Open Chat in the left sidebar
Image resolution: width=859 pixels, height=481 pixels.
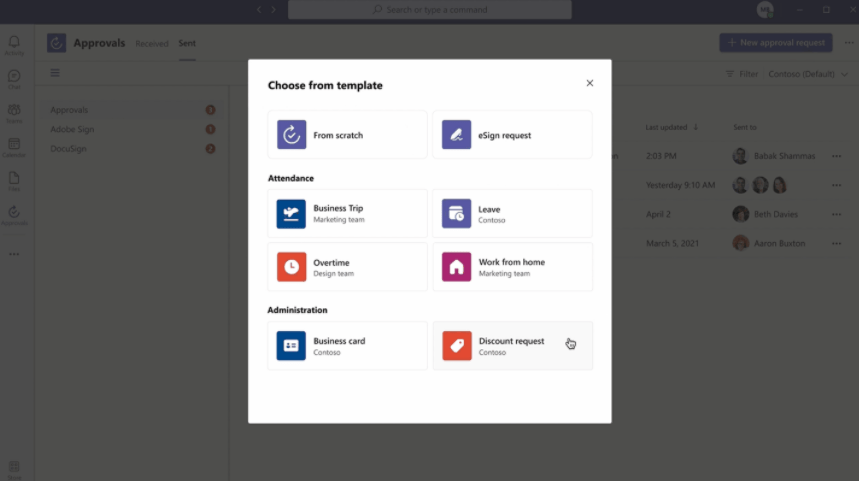pos(14,79)
